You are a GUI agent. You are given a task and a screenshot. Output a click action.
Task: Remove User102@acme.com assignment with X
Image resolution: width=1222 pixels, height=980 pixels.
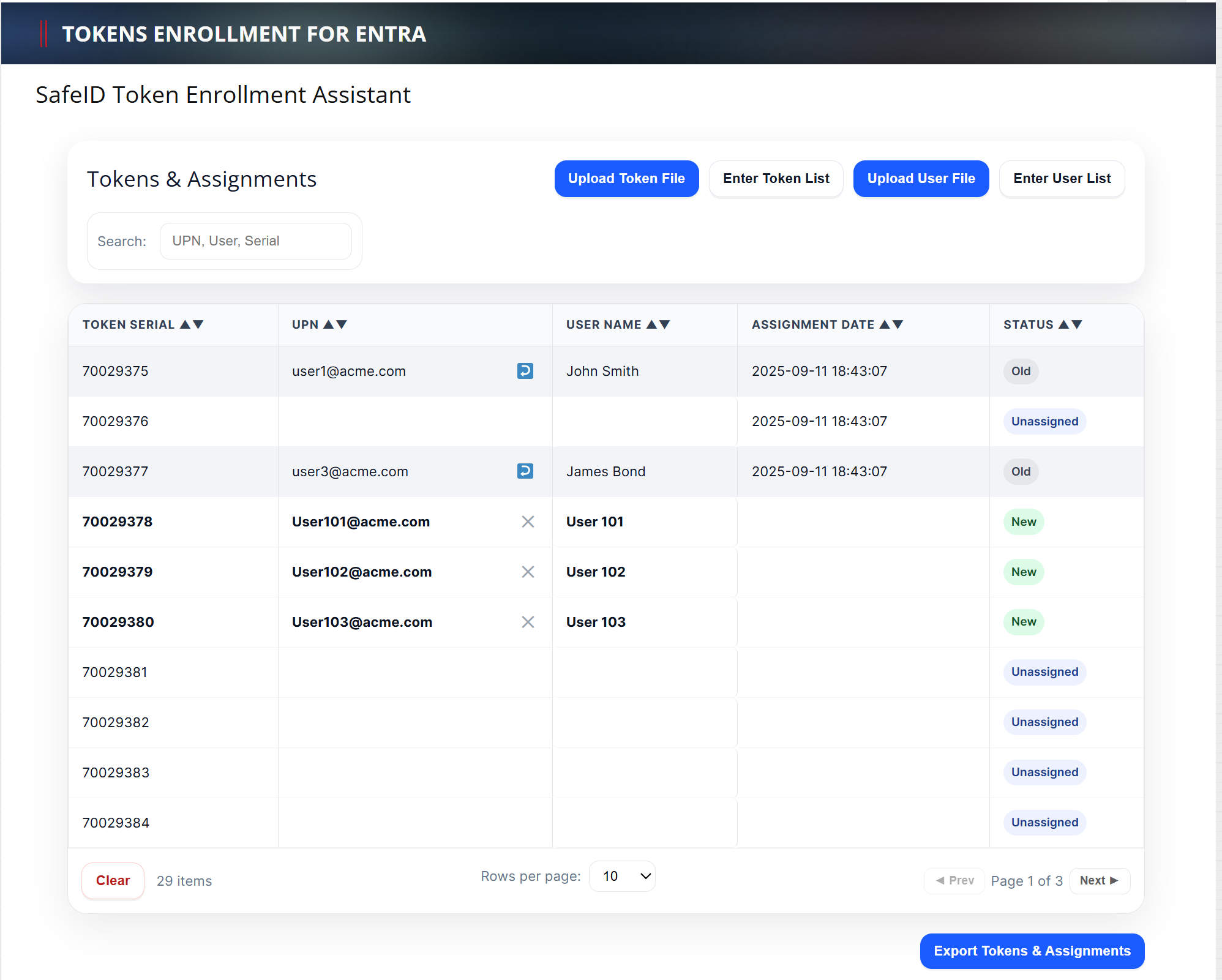[528, 572]
